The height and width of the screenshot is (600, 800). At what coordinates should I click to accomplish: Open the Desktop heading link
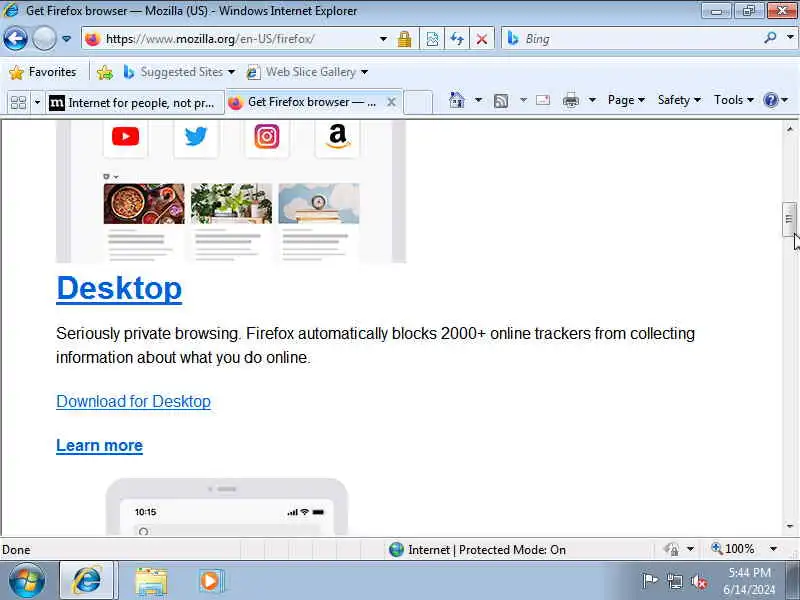pyautogui.click(x=119, y=288)
